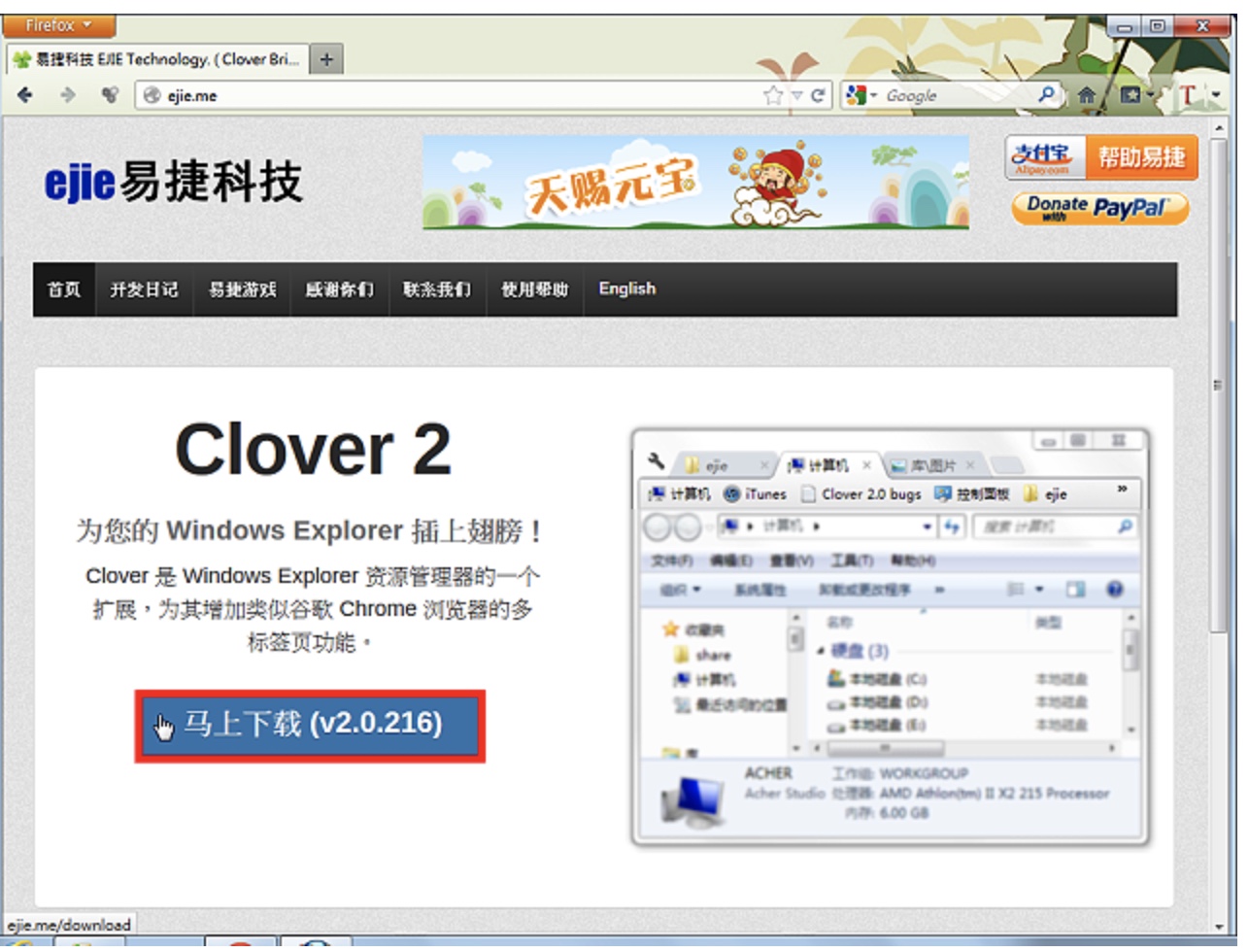Click the red T toolbar icon
1249x952 pixels.
click(x=1187, y=95)
